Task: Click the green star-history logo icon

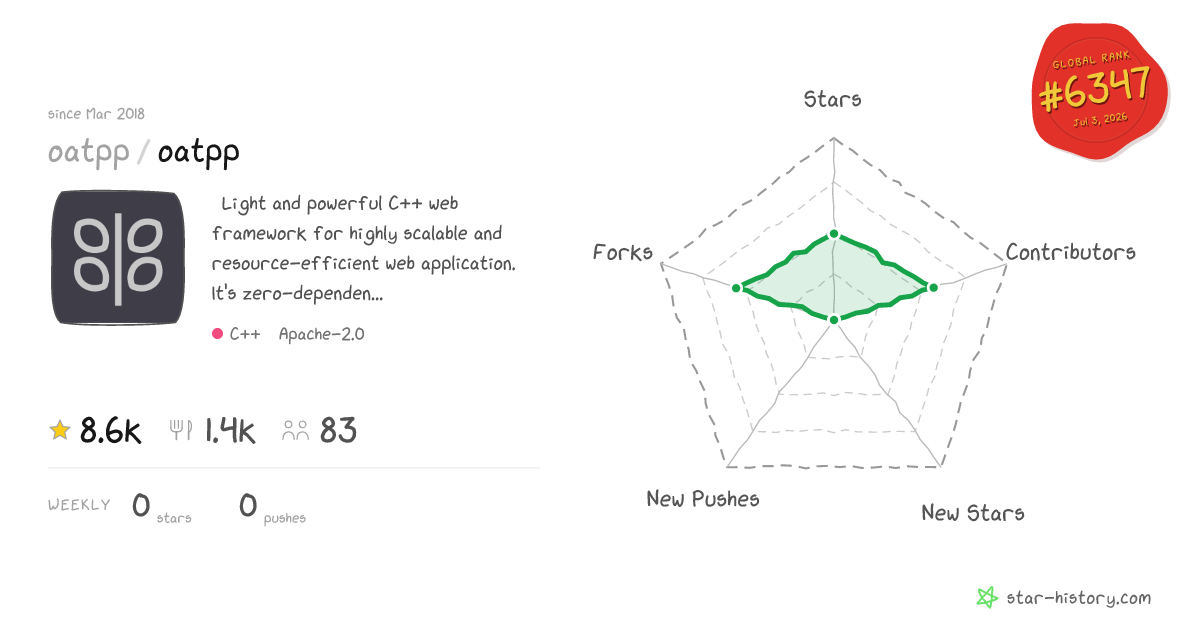Action: coord(987,598)
